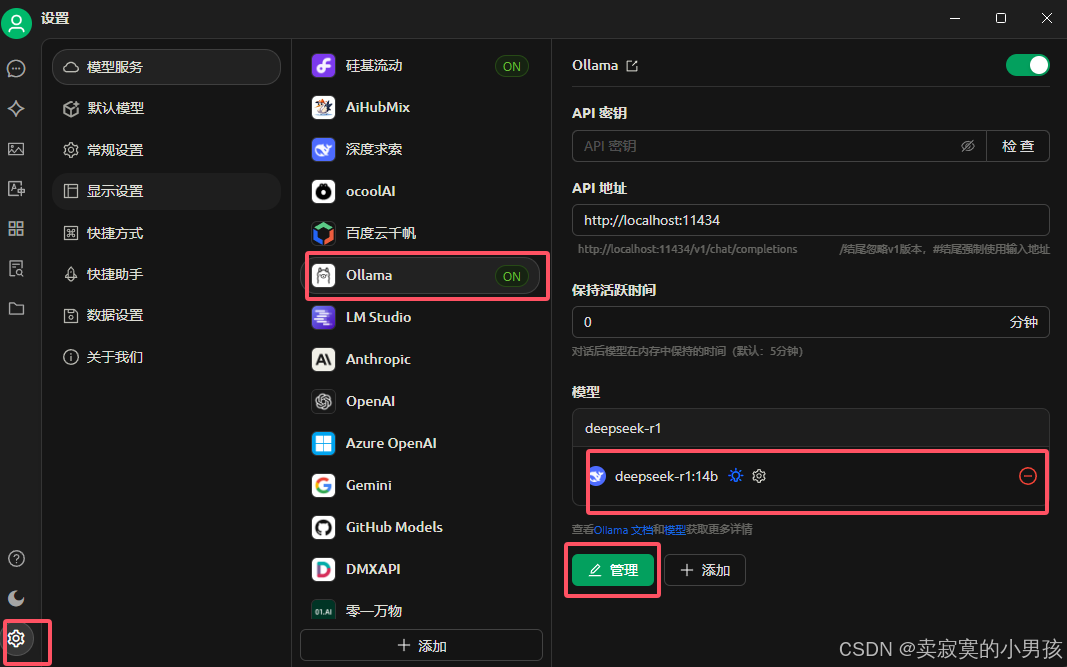Open settings via the gear sidebar icon
This screenshot has height=667, width=1067.
16,638
